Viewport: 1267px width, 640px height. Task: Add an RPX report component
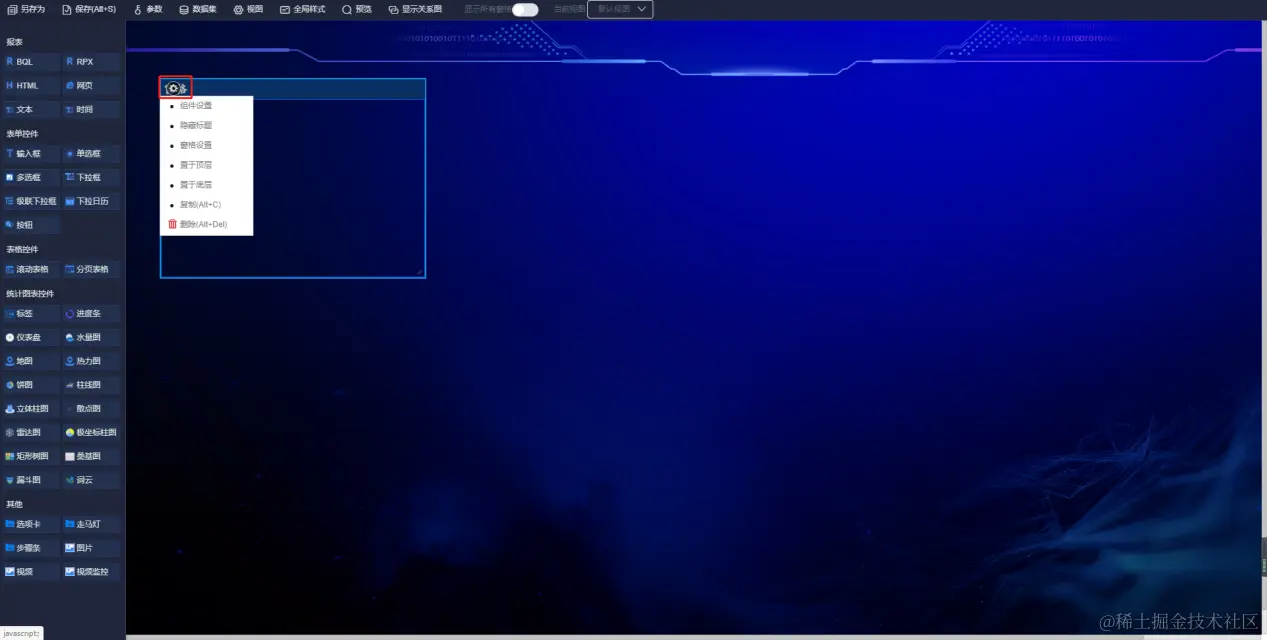click(91, 62)
